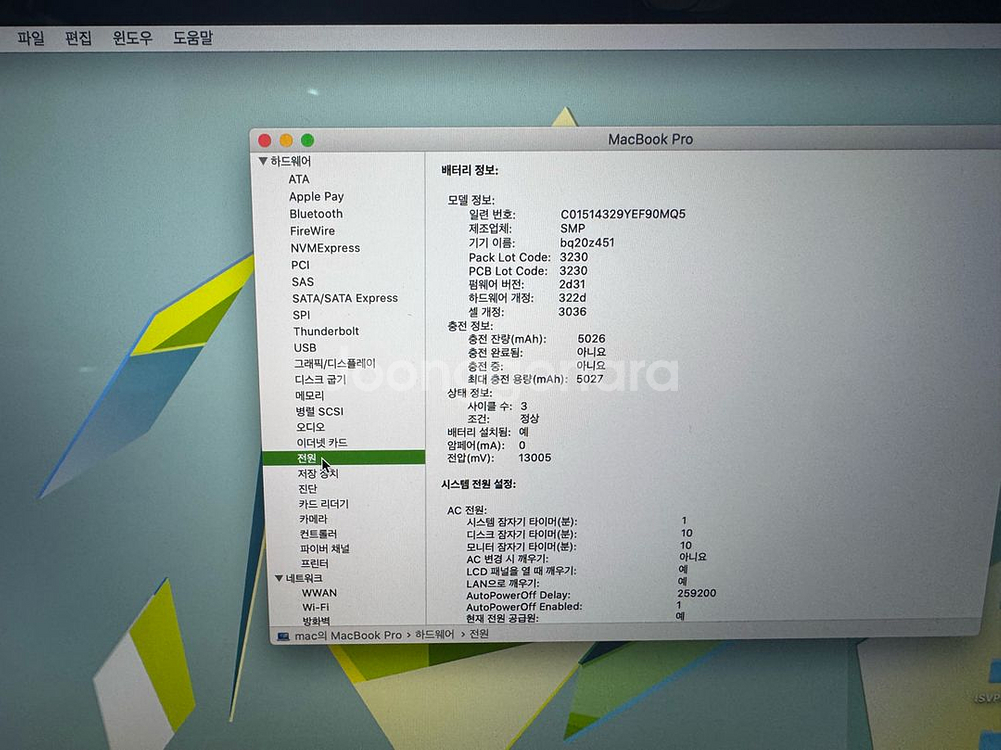Viewport: 1001px width, 750px height.
Task: Open the 도움말 menu
Action: (x=193, y=38)
